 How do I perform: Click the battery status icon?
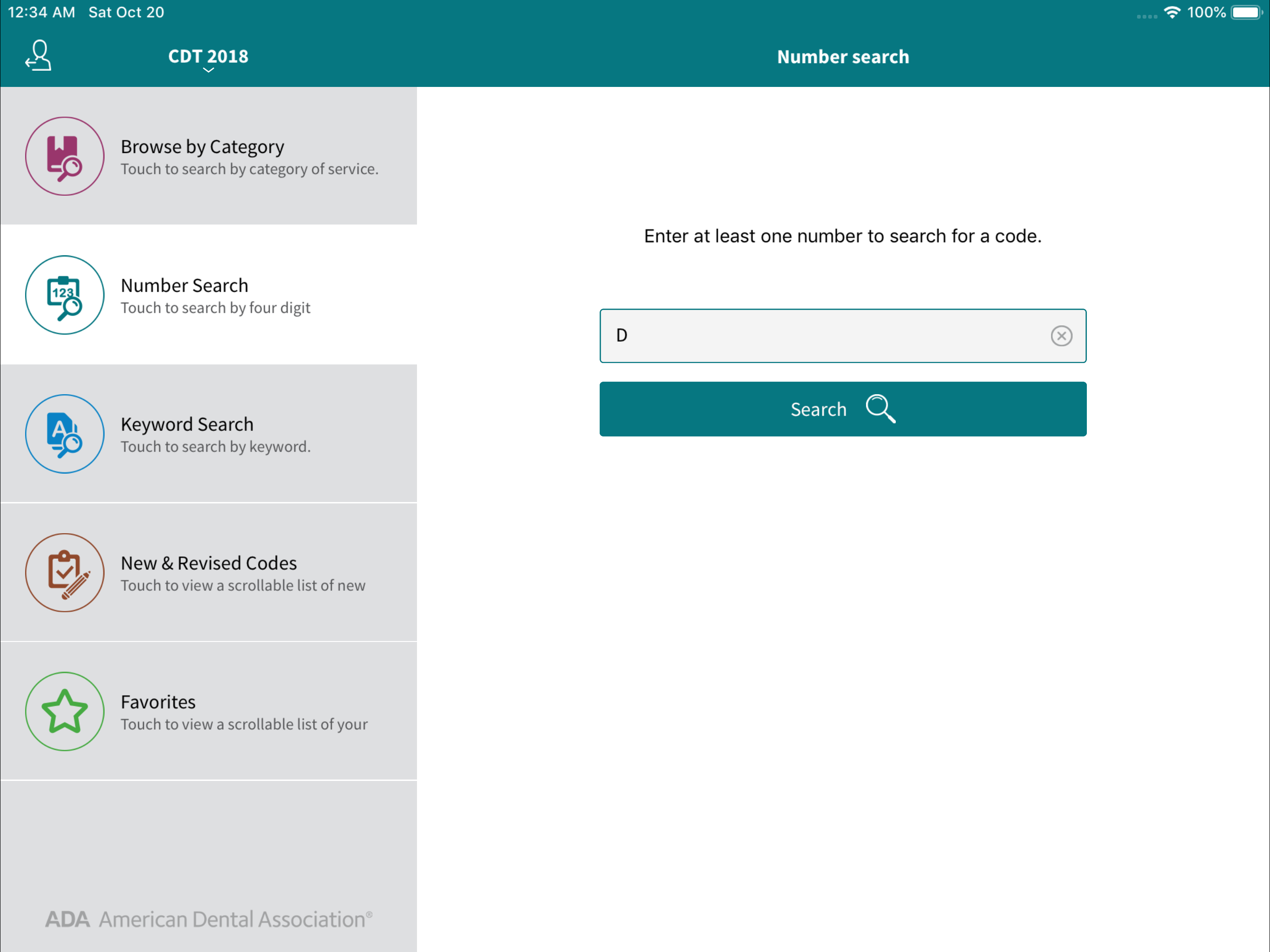pyautogui.click(x=1246, y=12)
